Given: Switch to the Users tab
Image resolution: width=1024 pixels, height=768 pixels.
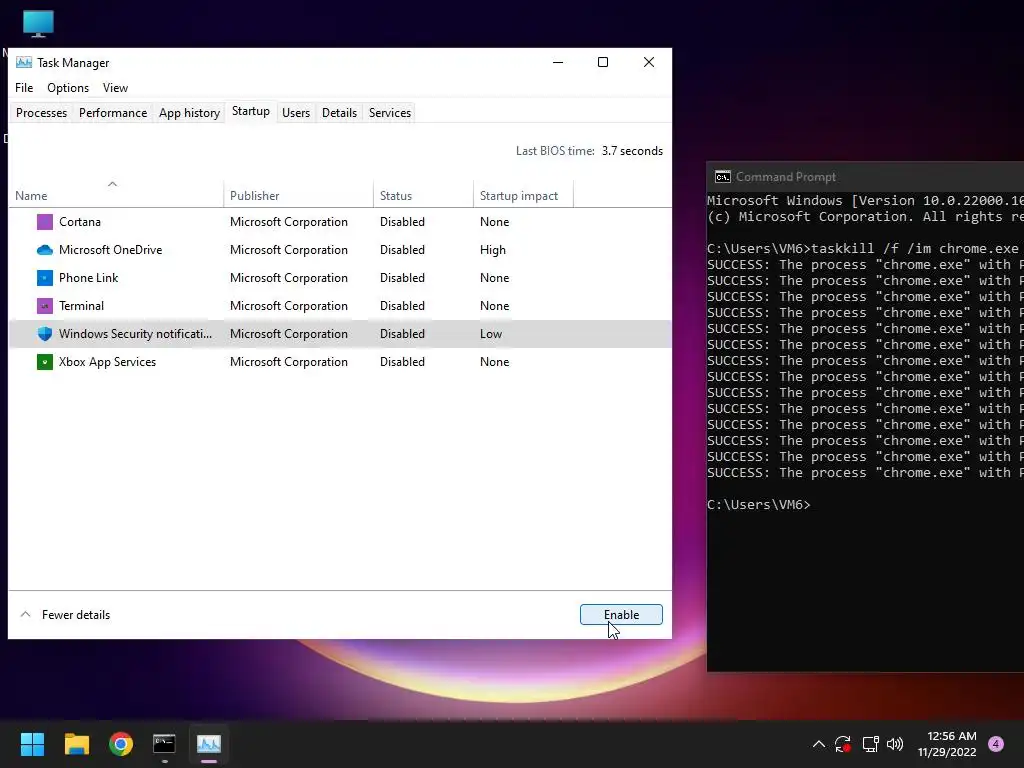Looking at the screenshot, I should [296, 113].
